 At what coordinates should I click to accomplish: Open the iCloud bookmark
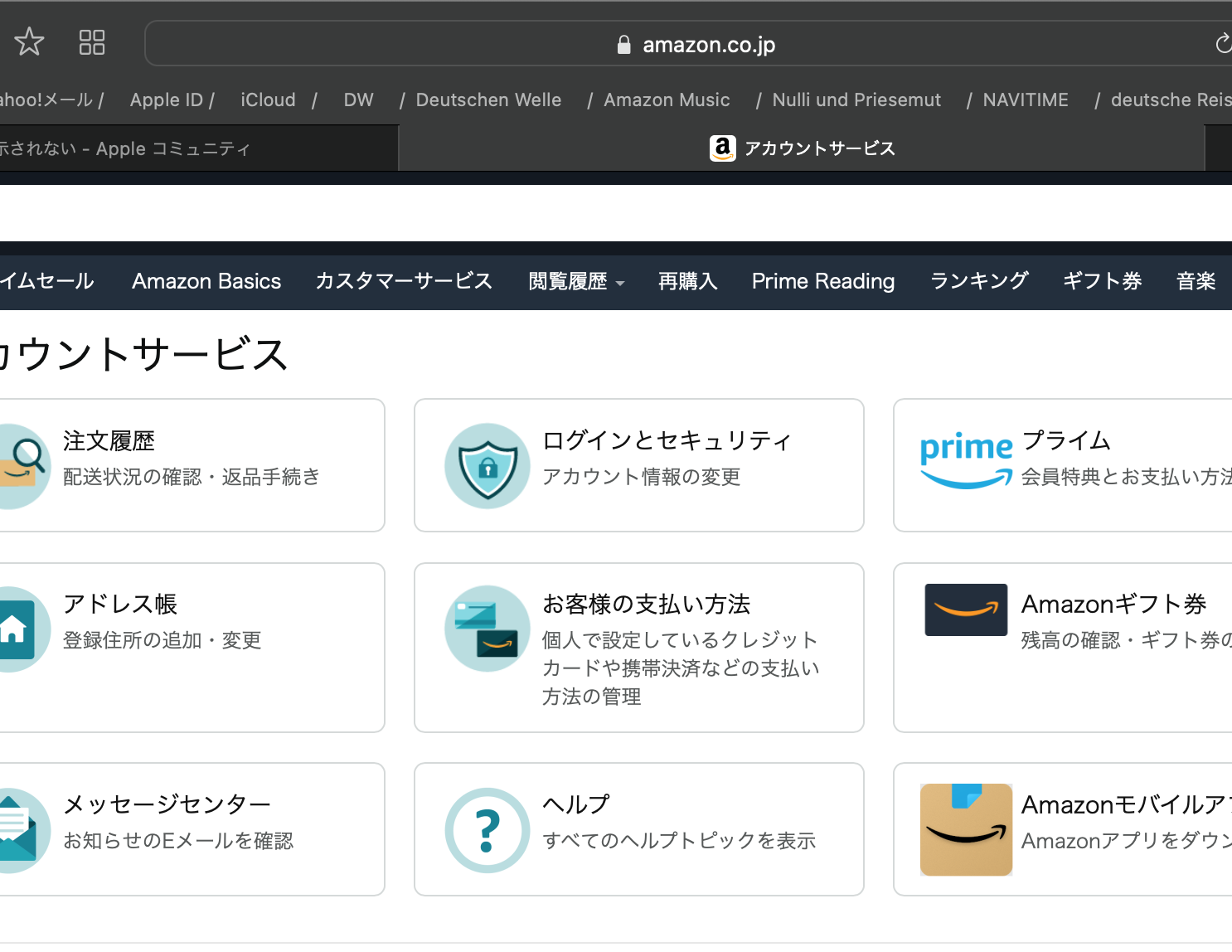click(x=268, y=100)
